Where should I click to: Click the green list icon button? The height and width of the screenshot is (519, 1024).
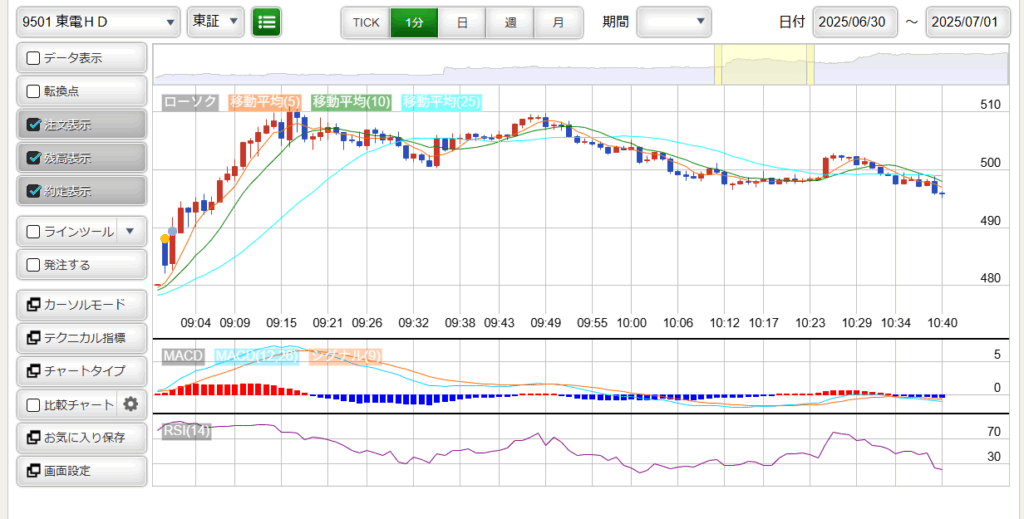(x=266, y=22)
